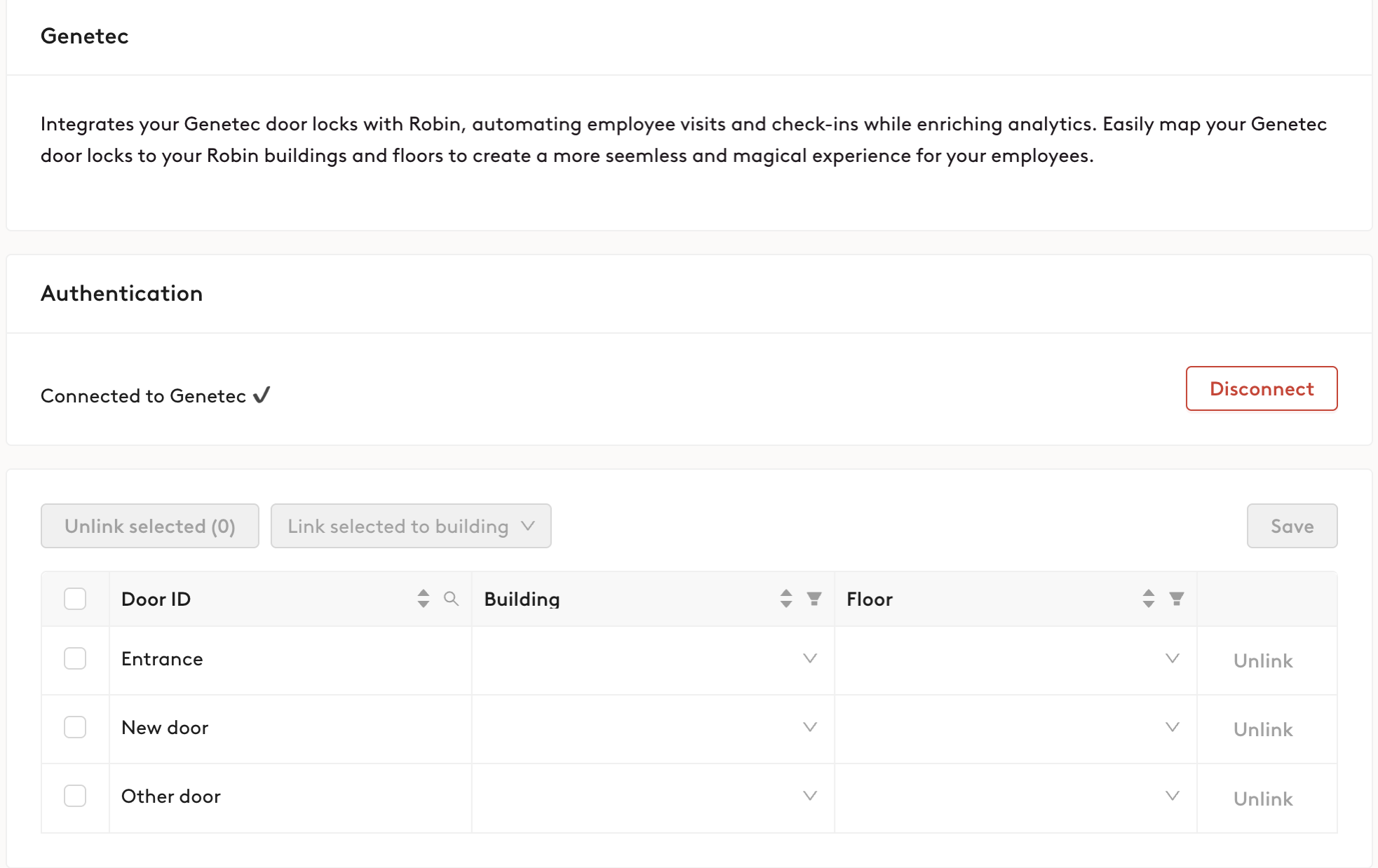Open the Floor column filter
Viewport: 1378px width, 868px height.
point(1177,599)
